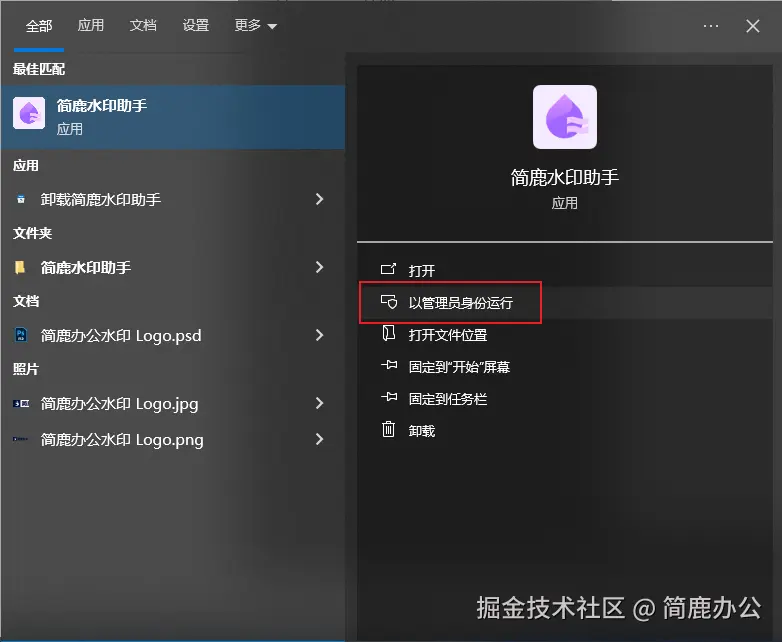The height and width of the screenshot is (642, 782).
Task: Select the 简鹿水印助手 folder result
Action: (173, 267)
